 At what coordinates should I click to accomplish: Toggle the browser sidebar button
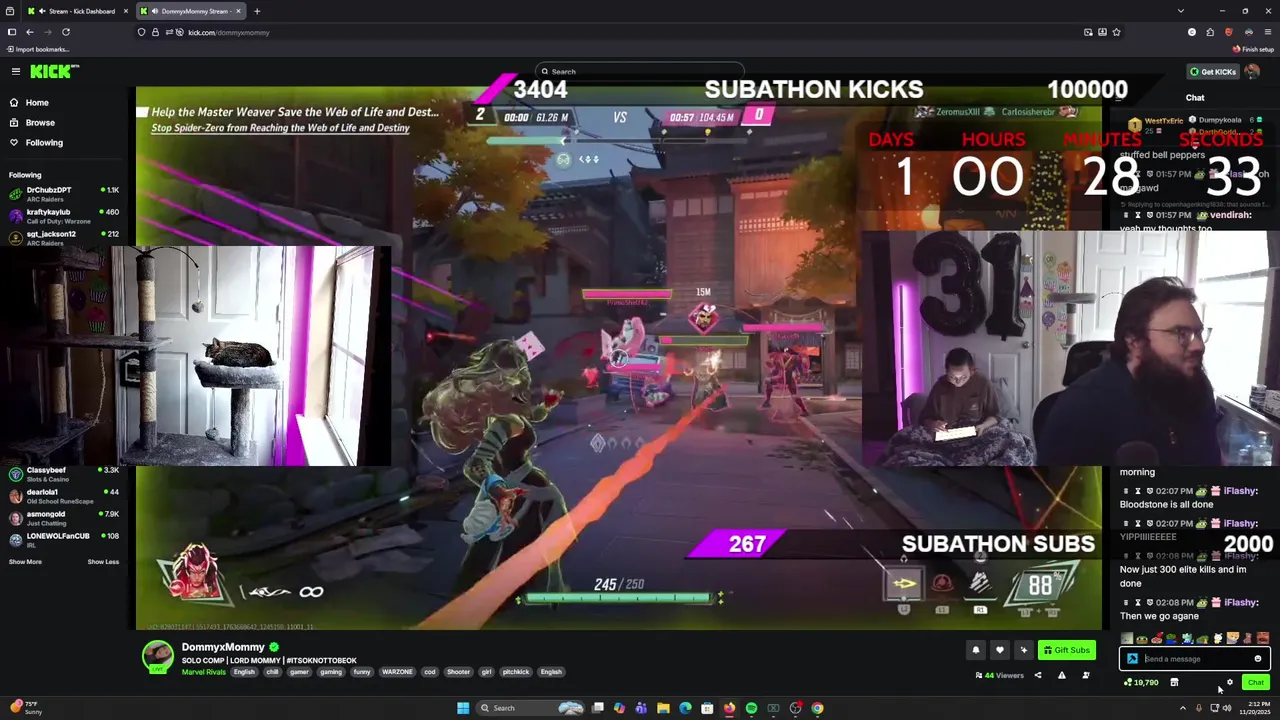click(11, 32)
